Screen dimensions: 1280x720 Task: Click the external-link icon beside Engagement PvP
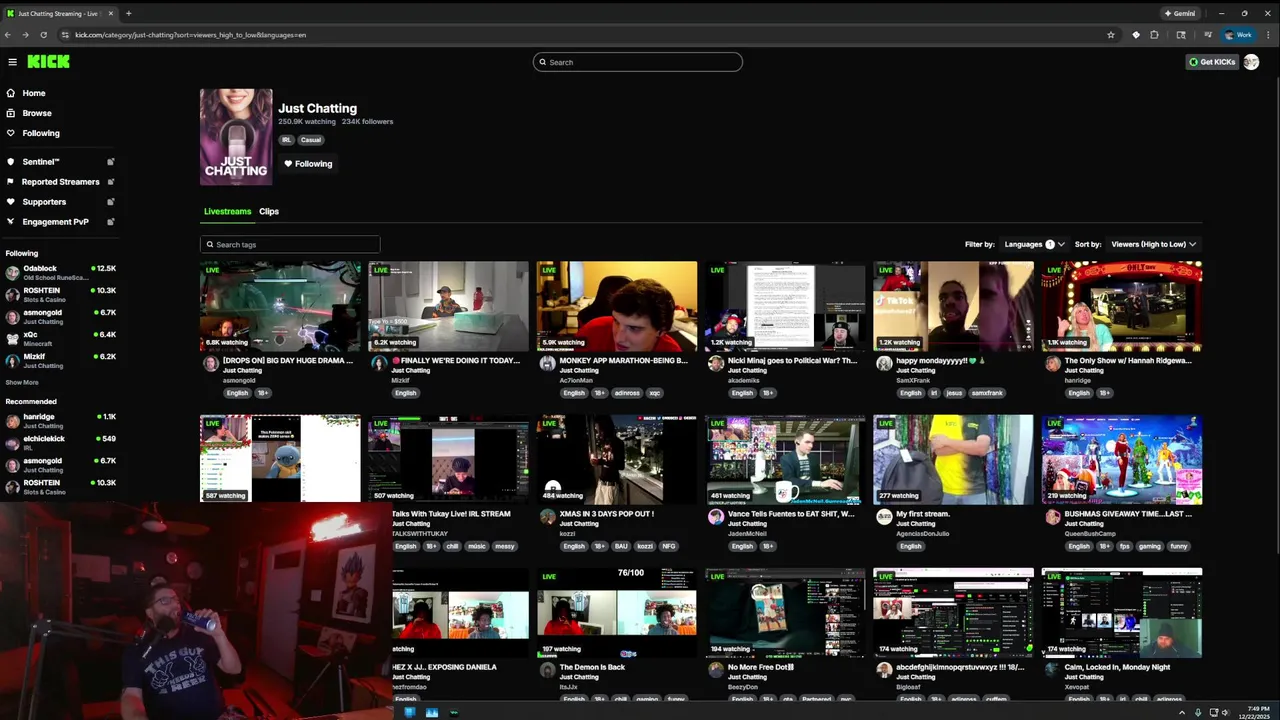[x=111, y=222]
